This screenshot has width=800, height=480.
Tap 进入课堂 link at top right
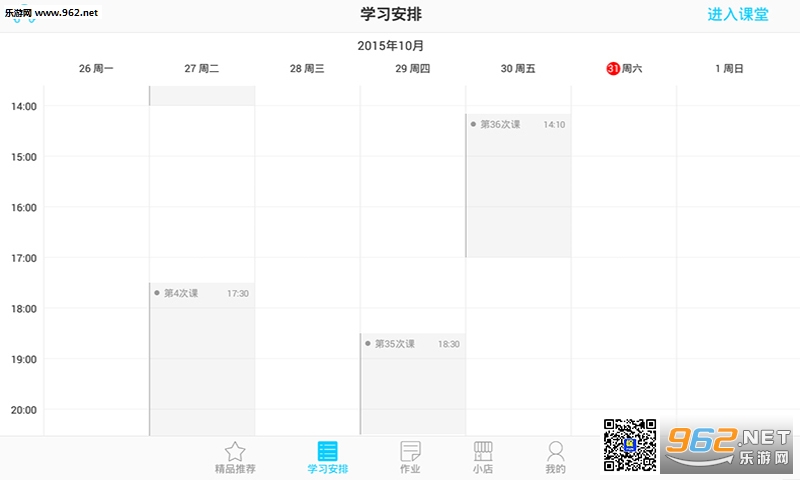point(738,14)
